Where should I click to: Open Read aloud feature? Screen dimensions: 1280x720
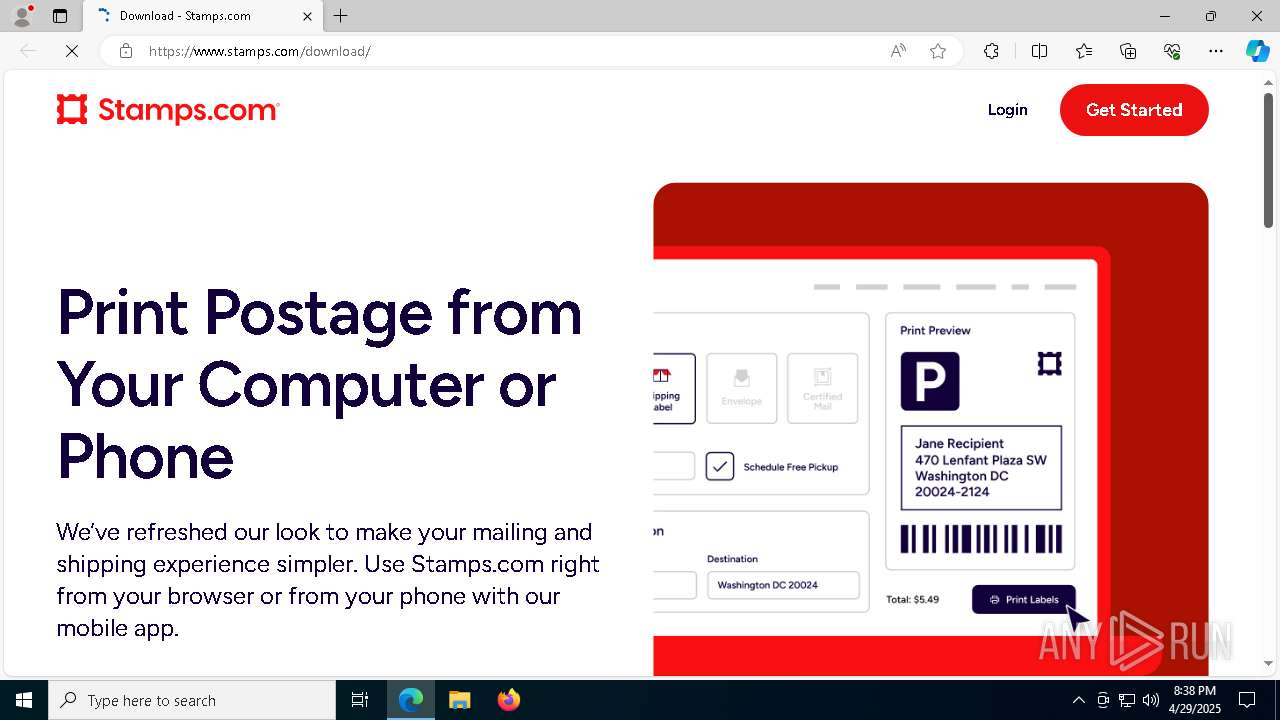898,51
